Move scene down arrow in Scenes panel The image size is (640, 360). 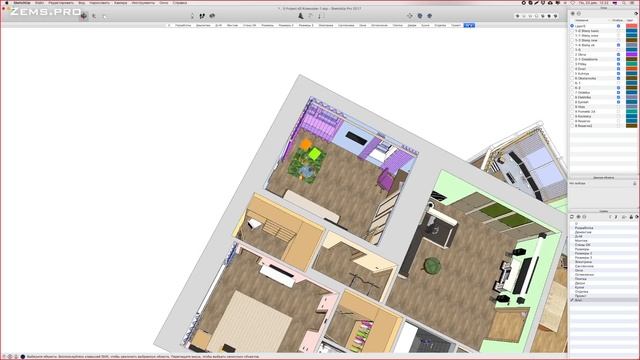point(616,217)
